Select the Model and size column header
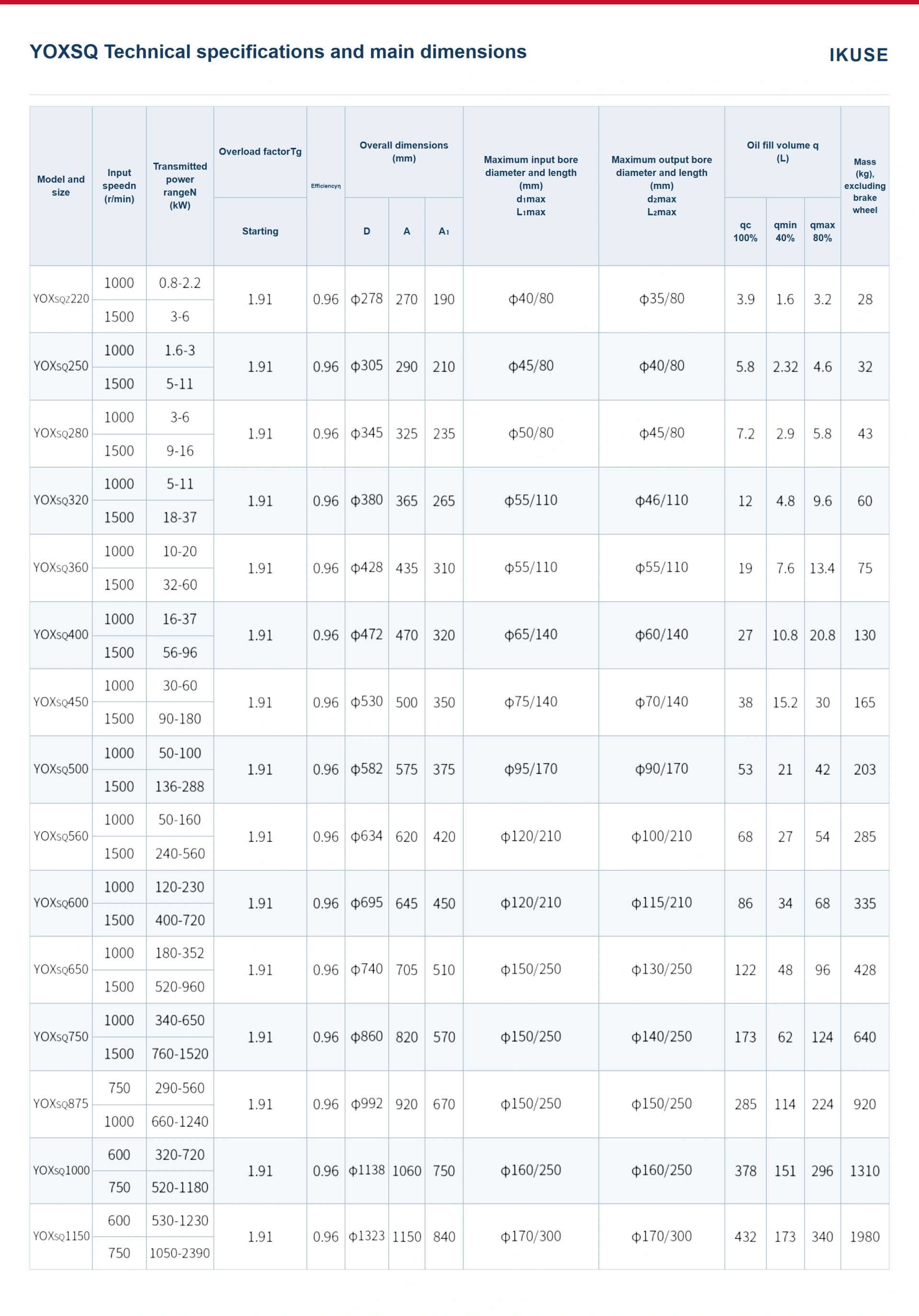 coord(61,186)
